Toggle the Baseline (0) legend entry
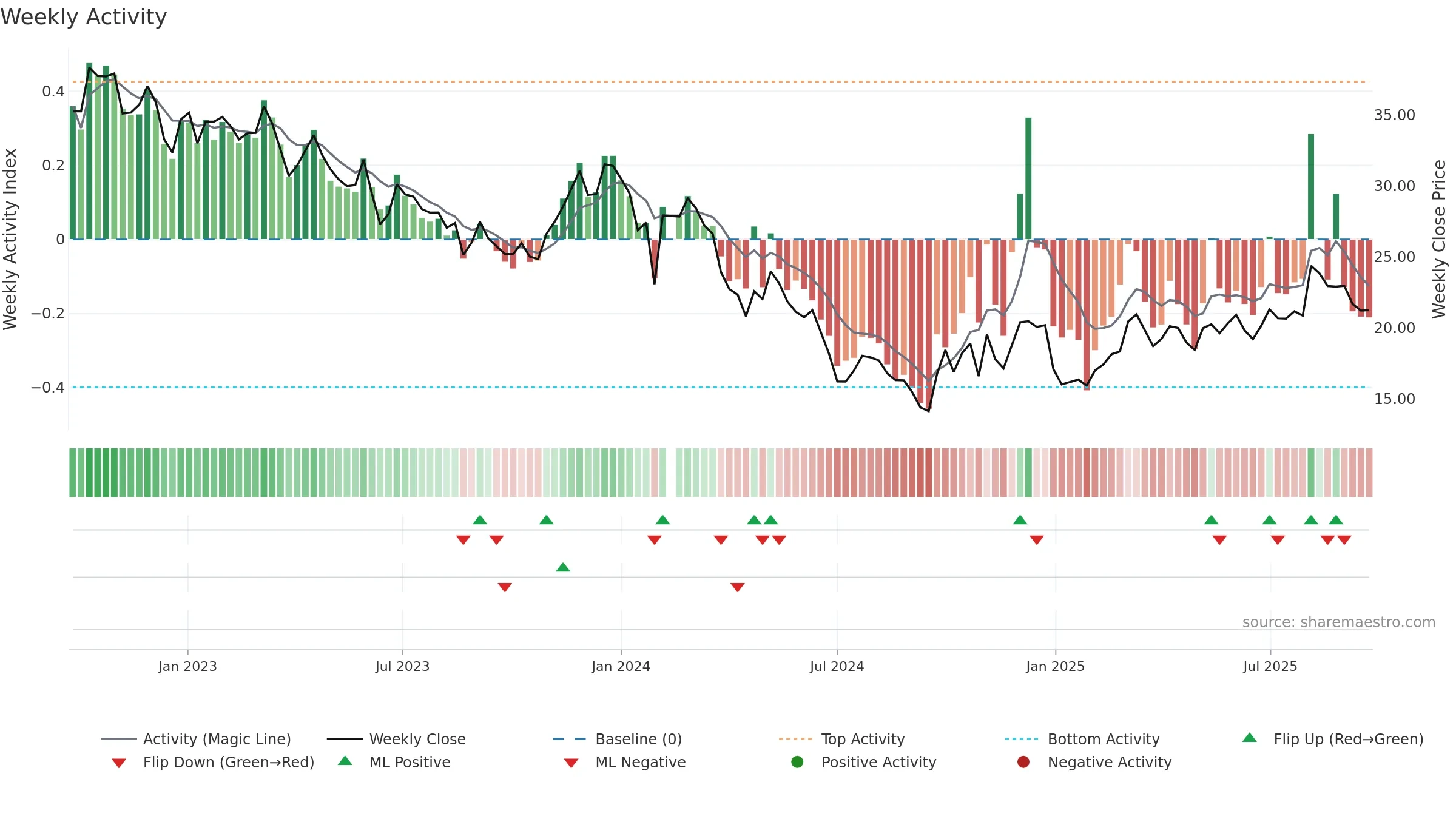1456x819 pixels. point(618,739)
